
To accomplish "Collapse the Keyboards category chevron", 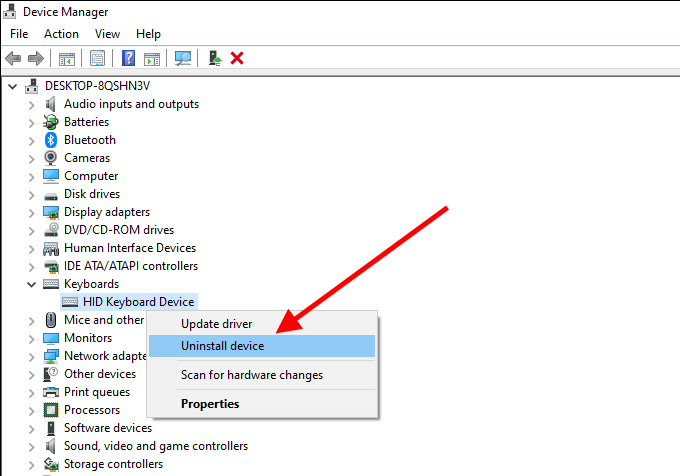I will tap(31, 284).
